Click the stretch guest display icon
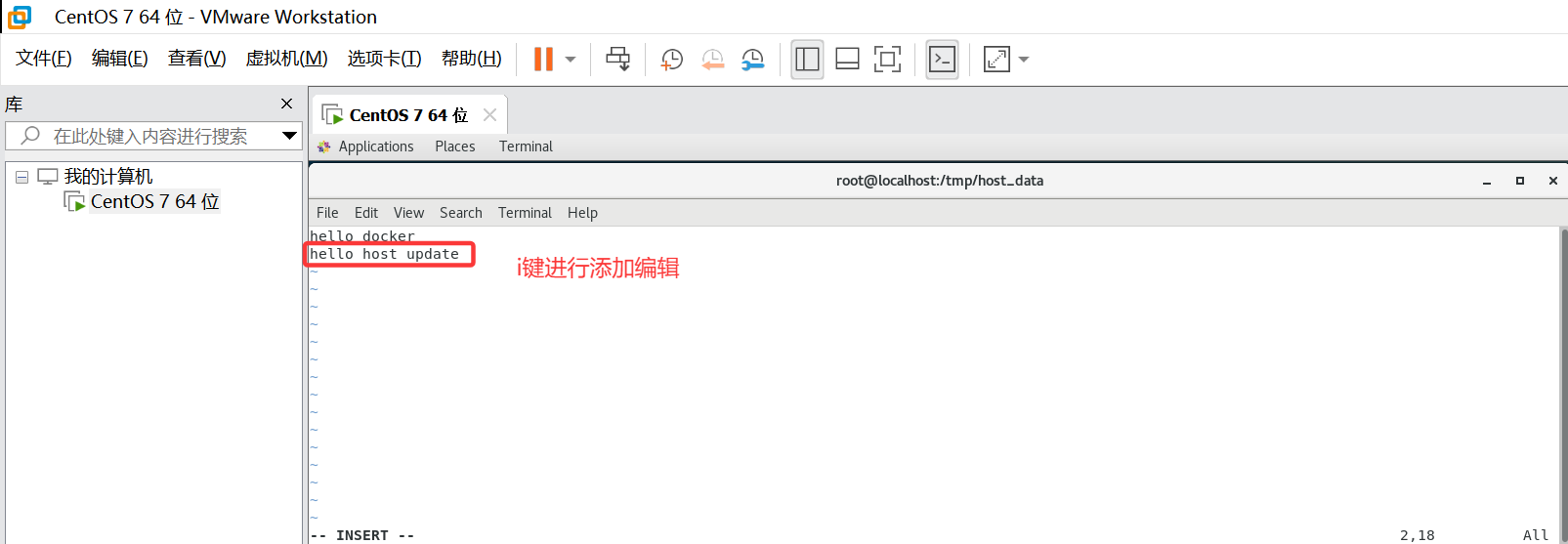 click(996, 59)
